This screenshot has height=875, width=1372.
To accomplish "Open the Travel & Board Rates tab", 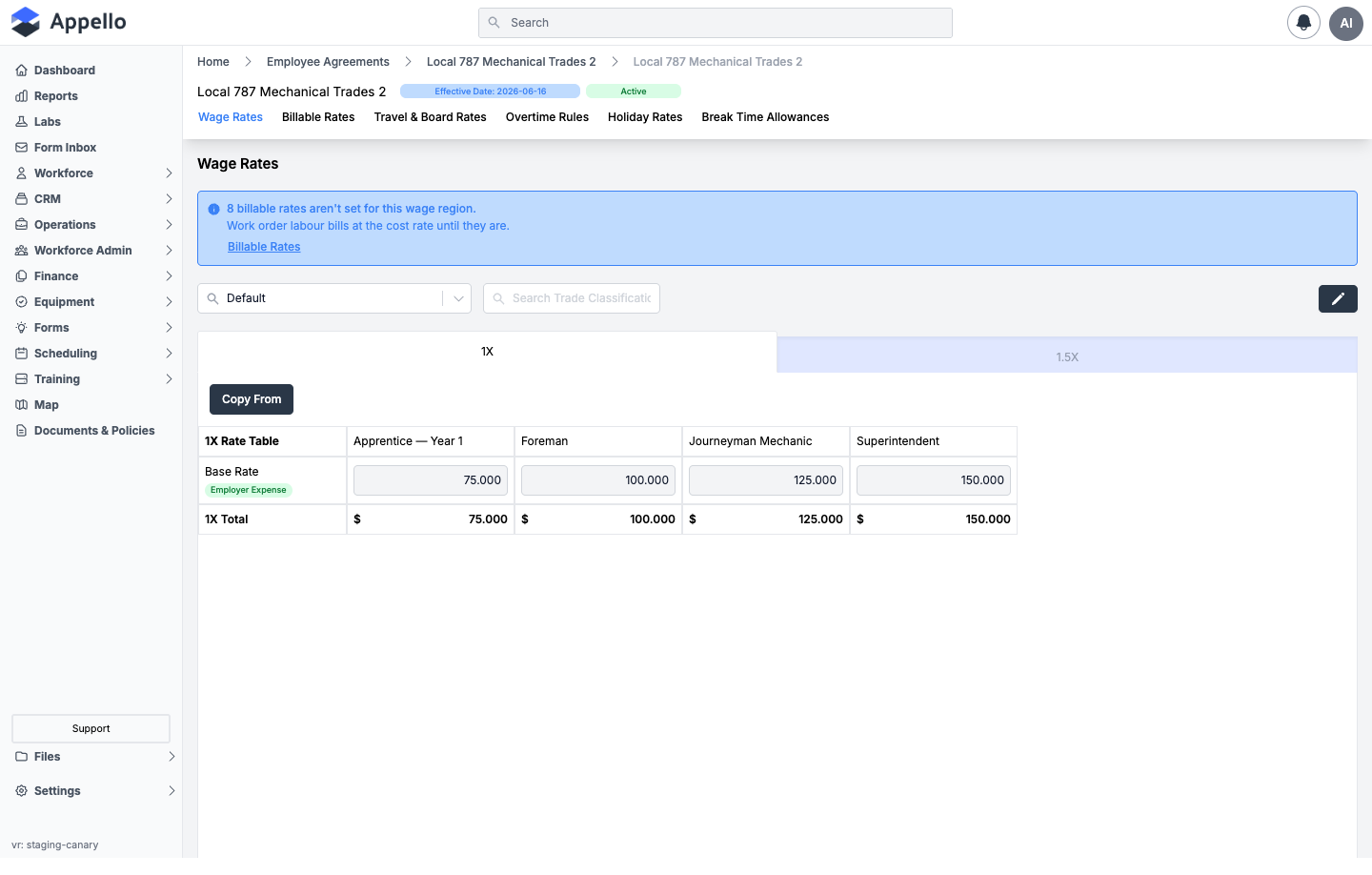I will (430, 117).
